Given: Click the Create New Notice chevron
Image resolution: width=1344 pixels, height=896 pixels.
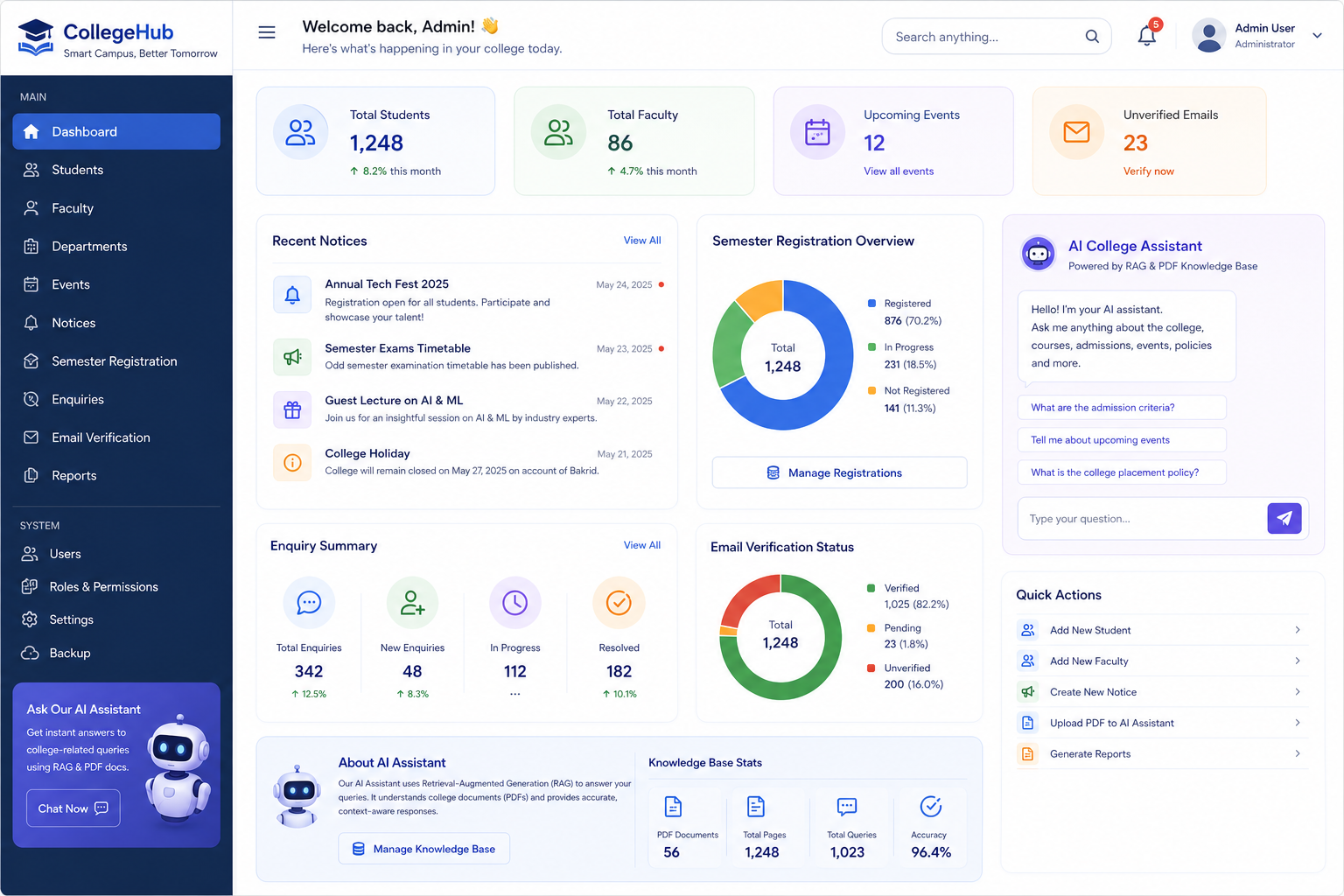Looking at the screenshot, I should 1298,691.
